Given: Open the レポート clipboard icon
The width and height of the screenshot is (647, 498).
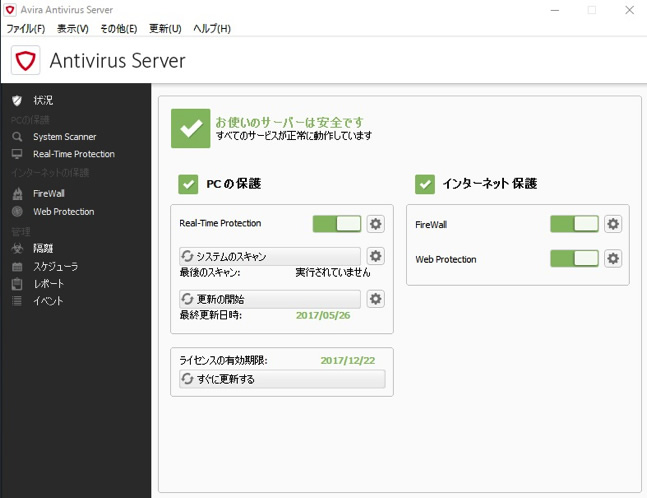Looking at the screenshot, I should [x=17, y=284].
